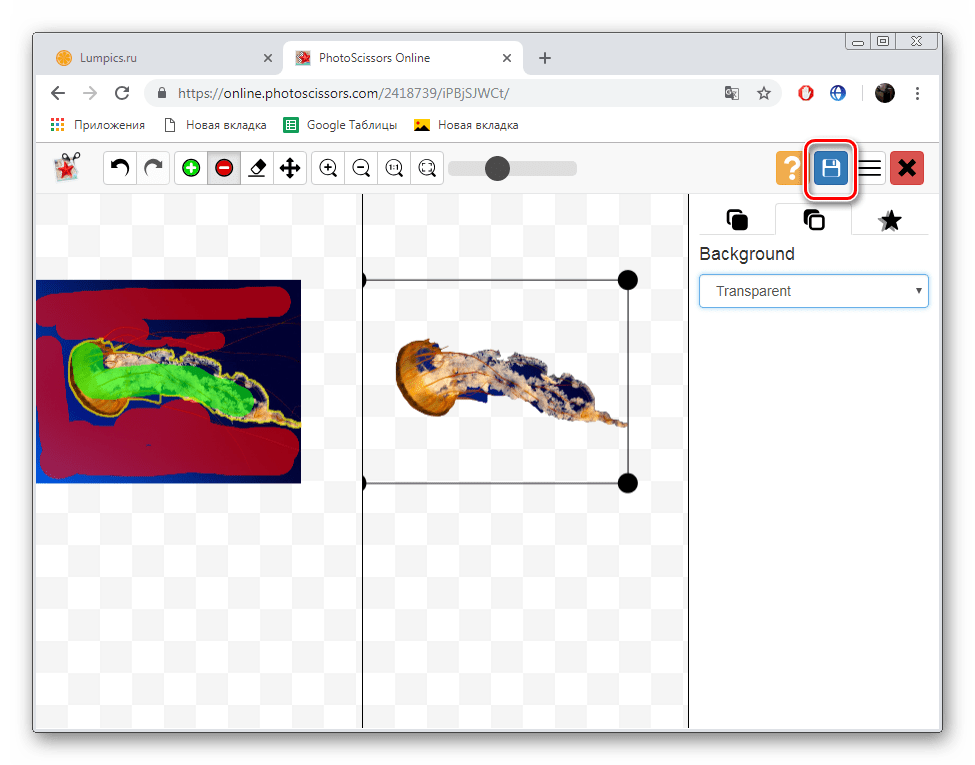Image resolution: width=975 pixels, height=765 pixels.
Task: Switch to the Foreground settings tab
Action: [737, 220]
